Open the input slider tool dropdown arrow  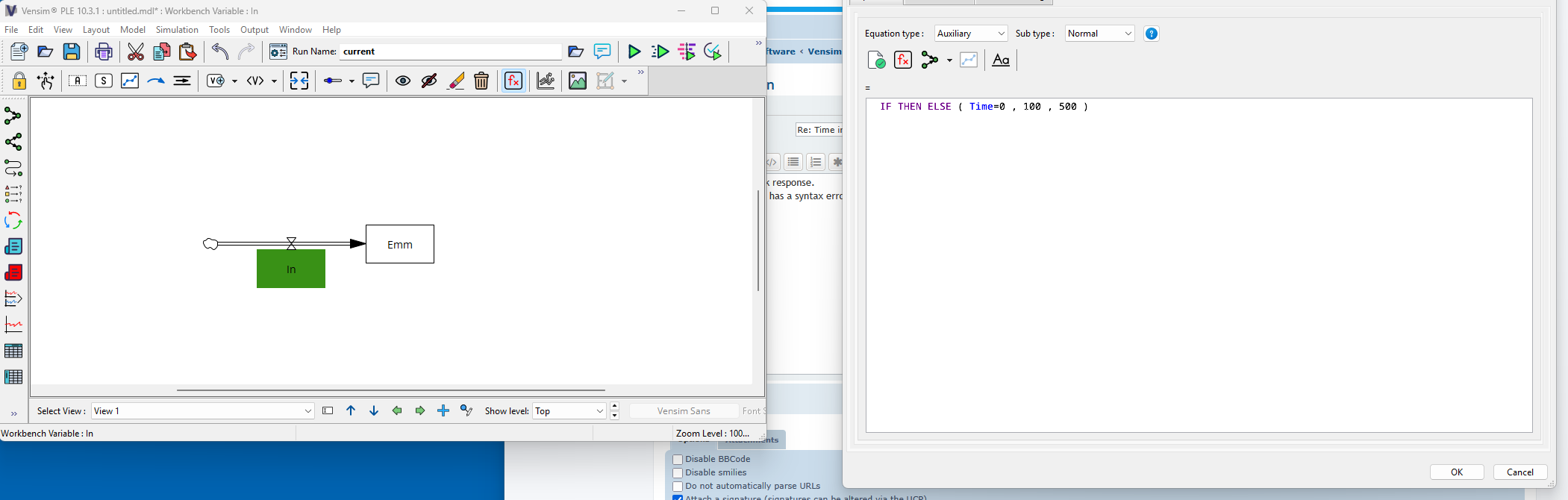click(352, 81)
